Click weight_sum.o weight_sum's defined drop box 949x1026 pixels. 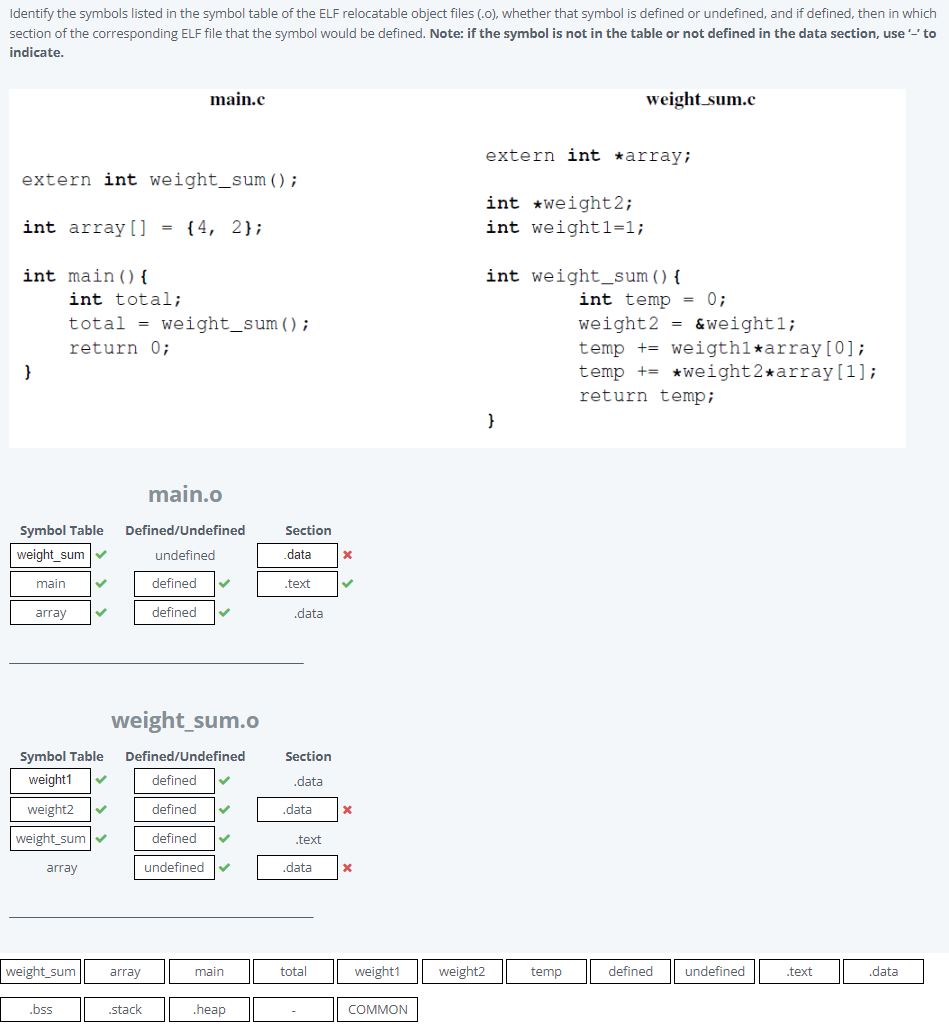pyautogui.click(x=174, y=838)
